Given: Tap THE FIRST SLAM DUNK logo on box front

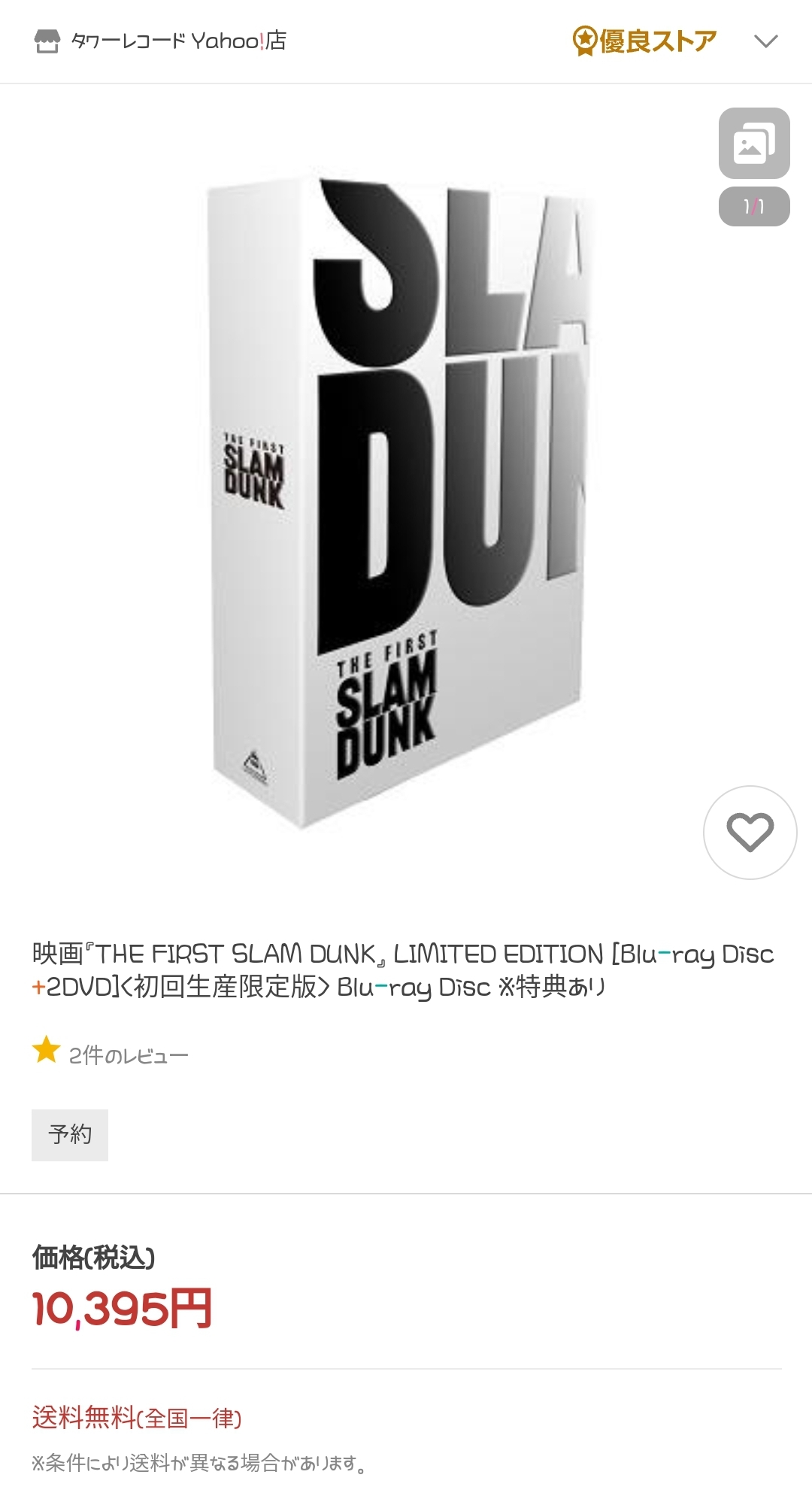Looking at the screenshot, I should (386, 705).
